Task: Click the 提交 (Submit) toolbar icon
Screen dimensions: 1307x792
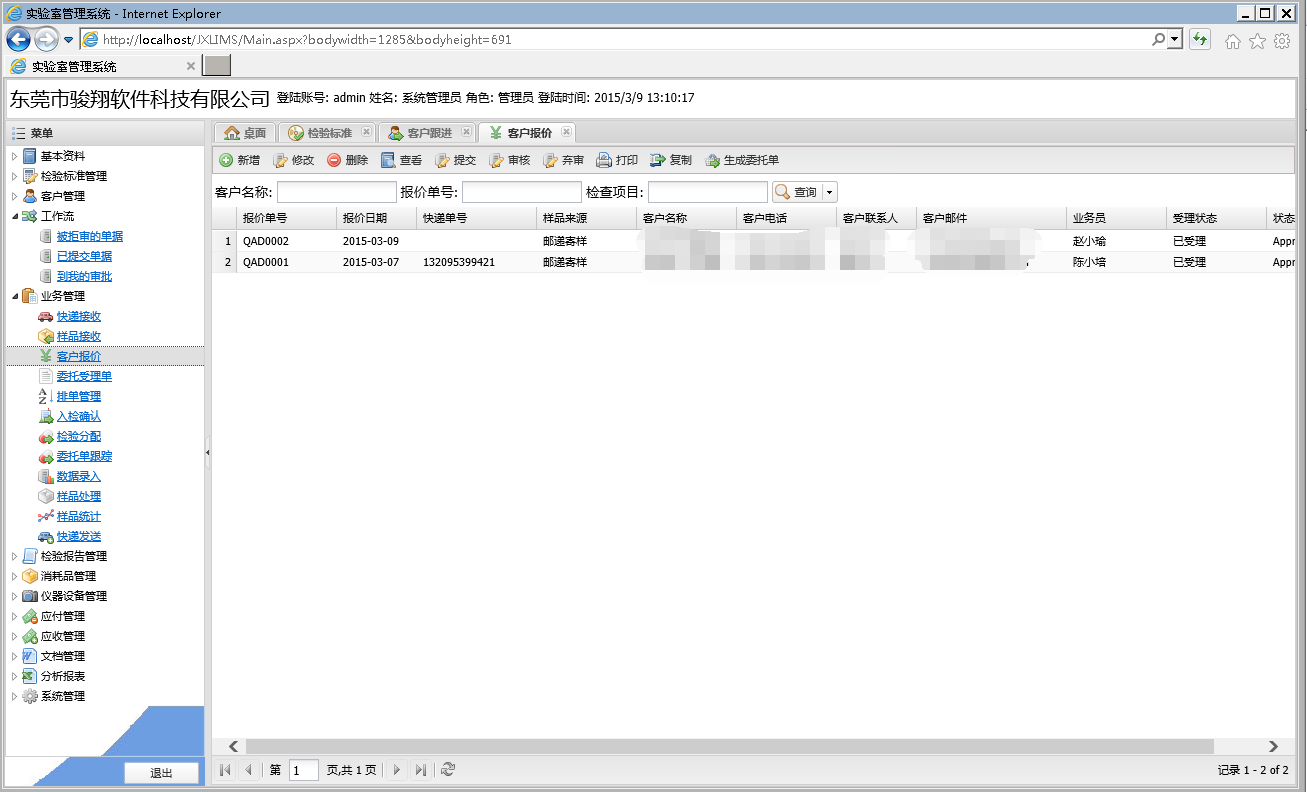Action: tap(442, 160)
